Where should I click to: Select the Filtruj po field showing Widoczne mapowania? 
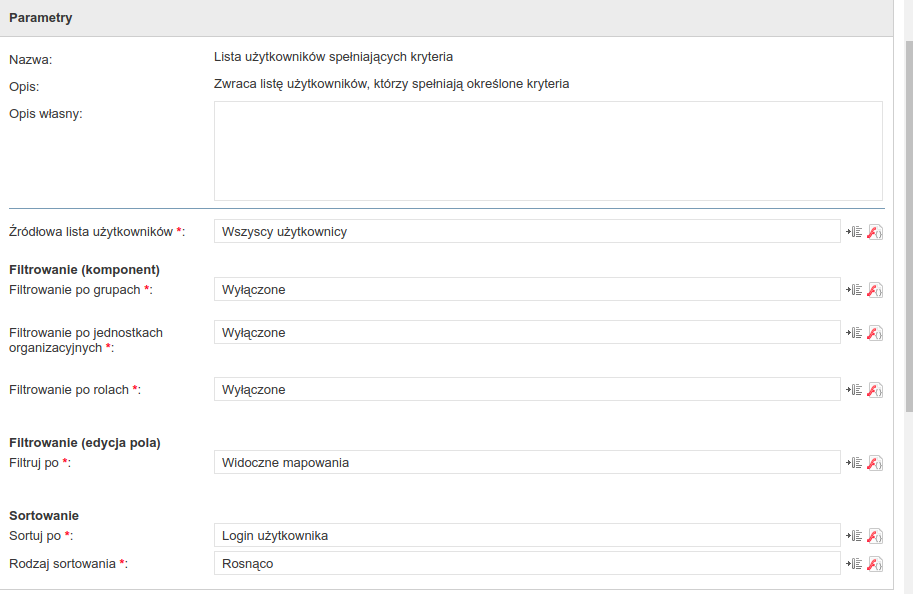pyautogui.click(x=527, y=462)
